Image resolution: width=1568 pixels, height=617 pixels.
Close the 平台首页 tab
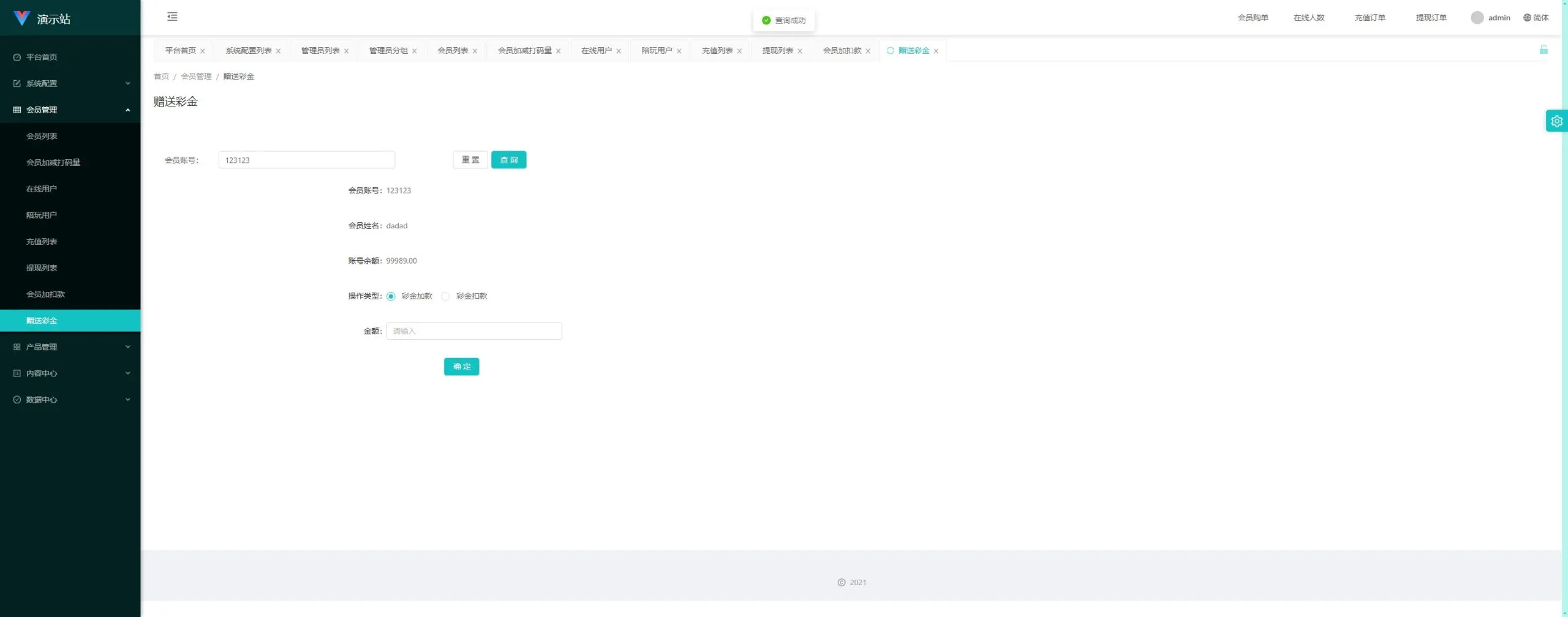pyautogui.click(x=202, y=51)
